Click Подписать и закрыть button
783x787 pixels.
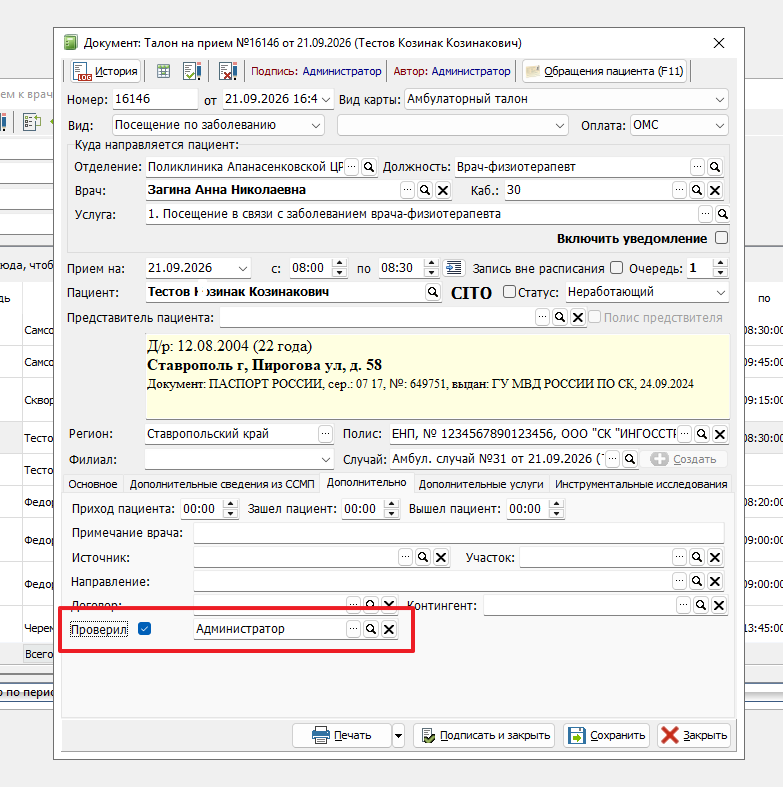(484, 735)
